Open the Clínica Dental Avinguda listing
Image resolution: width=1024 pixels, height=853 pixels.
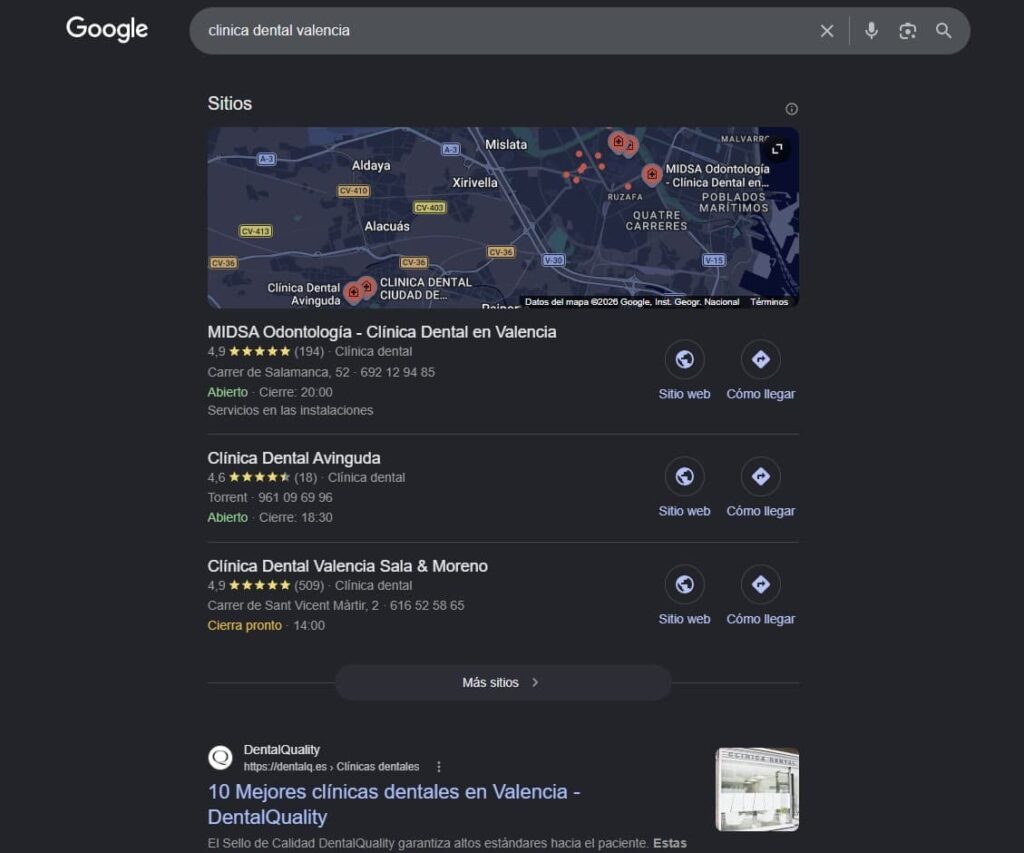(x=294, y=458)
